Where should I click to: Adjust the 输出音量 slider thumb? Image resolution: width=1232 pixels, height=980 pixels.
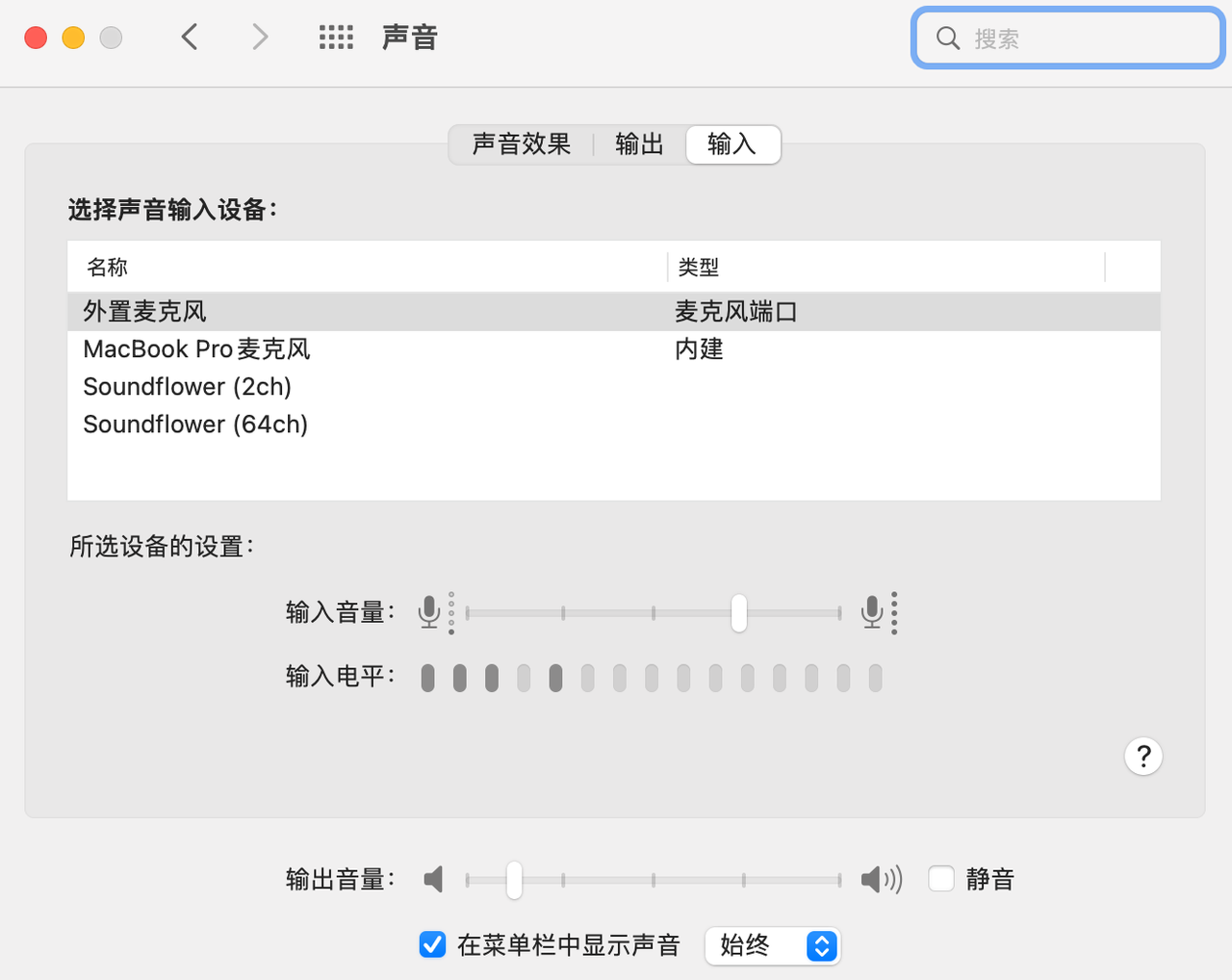pos(514,880)
